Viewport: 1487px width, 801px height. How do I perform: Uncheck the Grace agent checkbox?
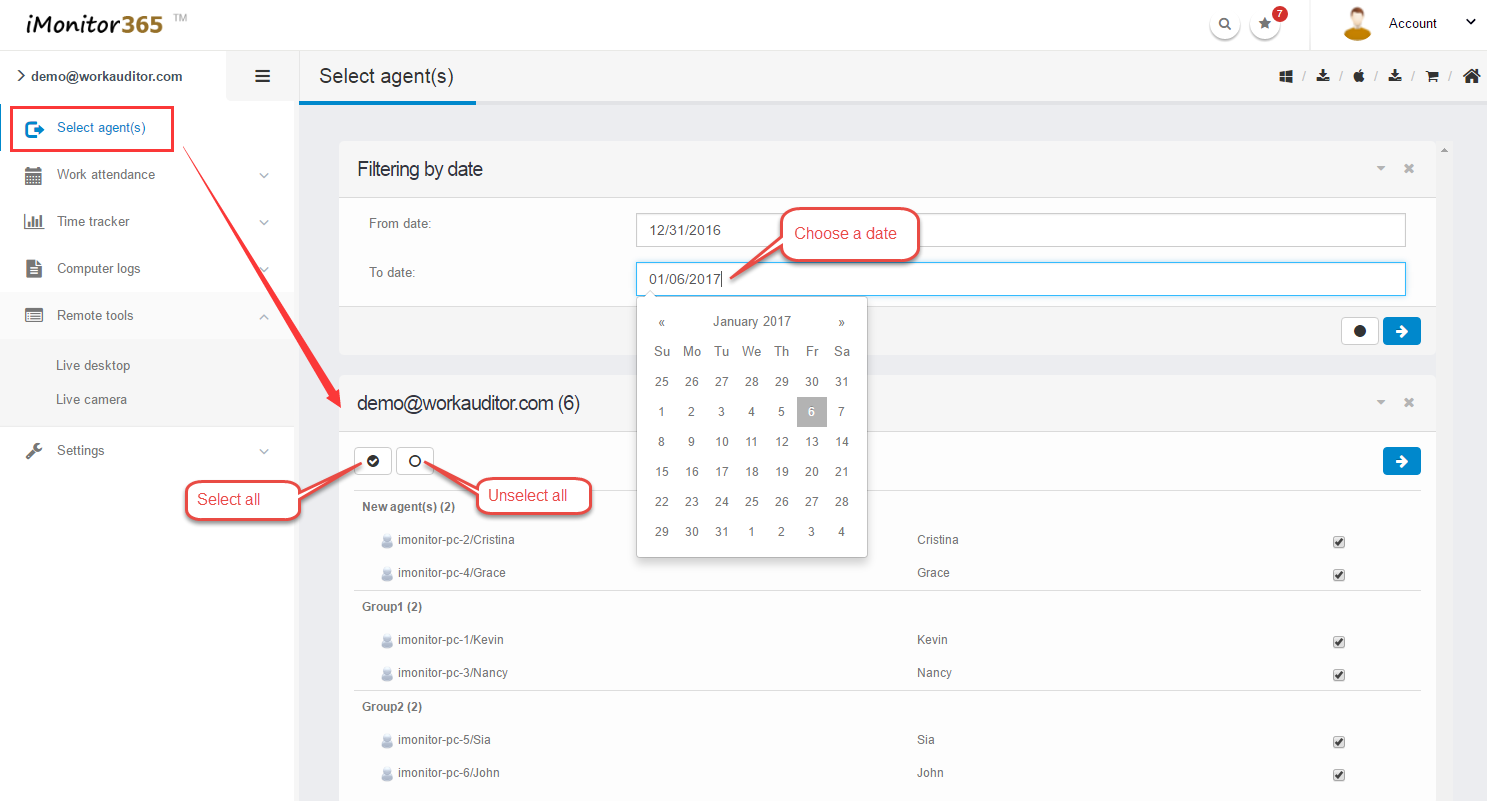(x=1339, y=575)
